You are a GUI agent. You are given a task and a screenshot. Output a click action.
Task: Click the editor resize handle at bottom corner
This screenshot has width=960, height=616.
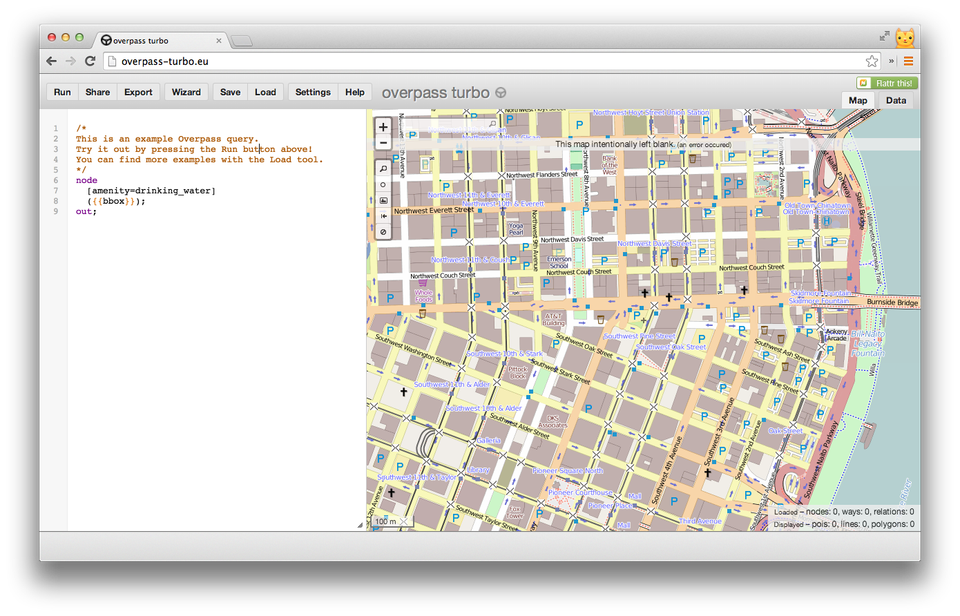click(x=361, y=525)
